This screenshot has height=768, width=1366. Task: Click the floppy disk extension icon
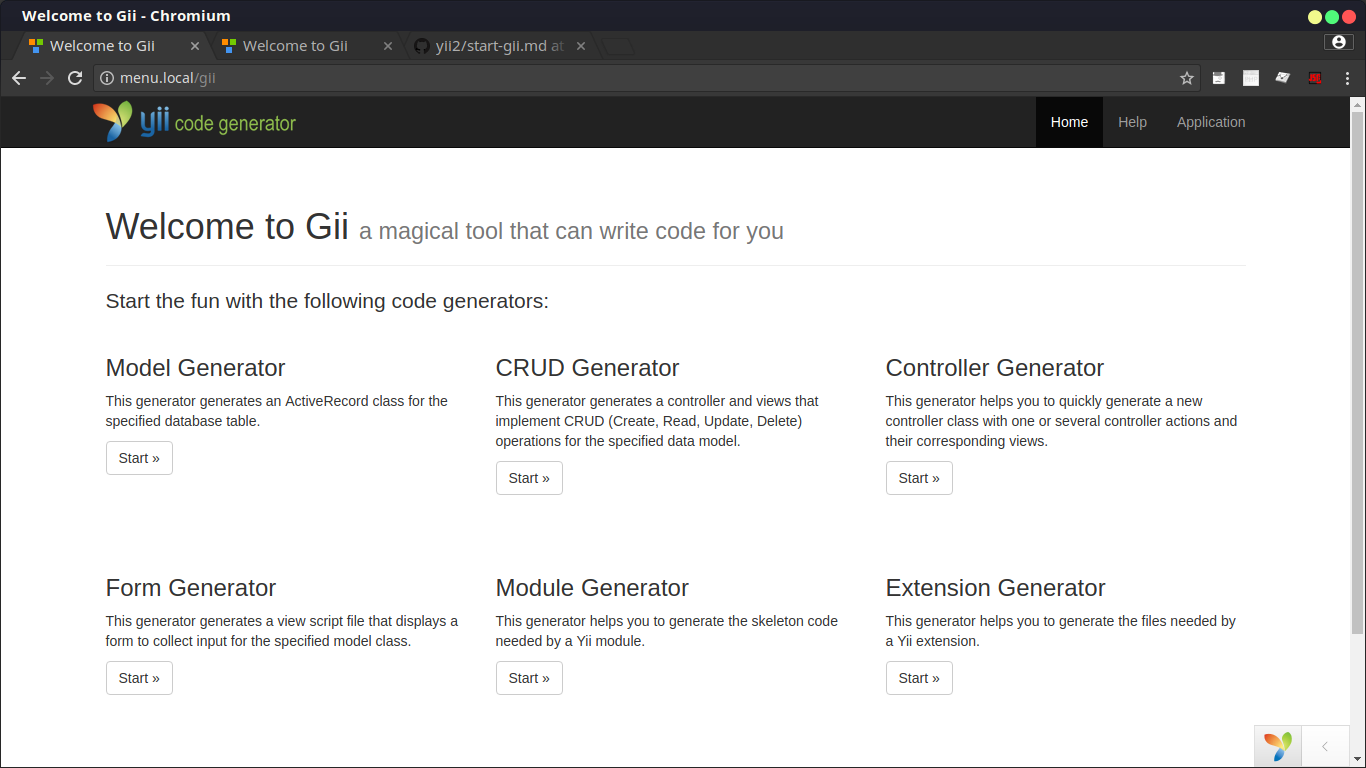coord(1219,78)
